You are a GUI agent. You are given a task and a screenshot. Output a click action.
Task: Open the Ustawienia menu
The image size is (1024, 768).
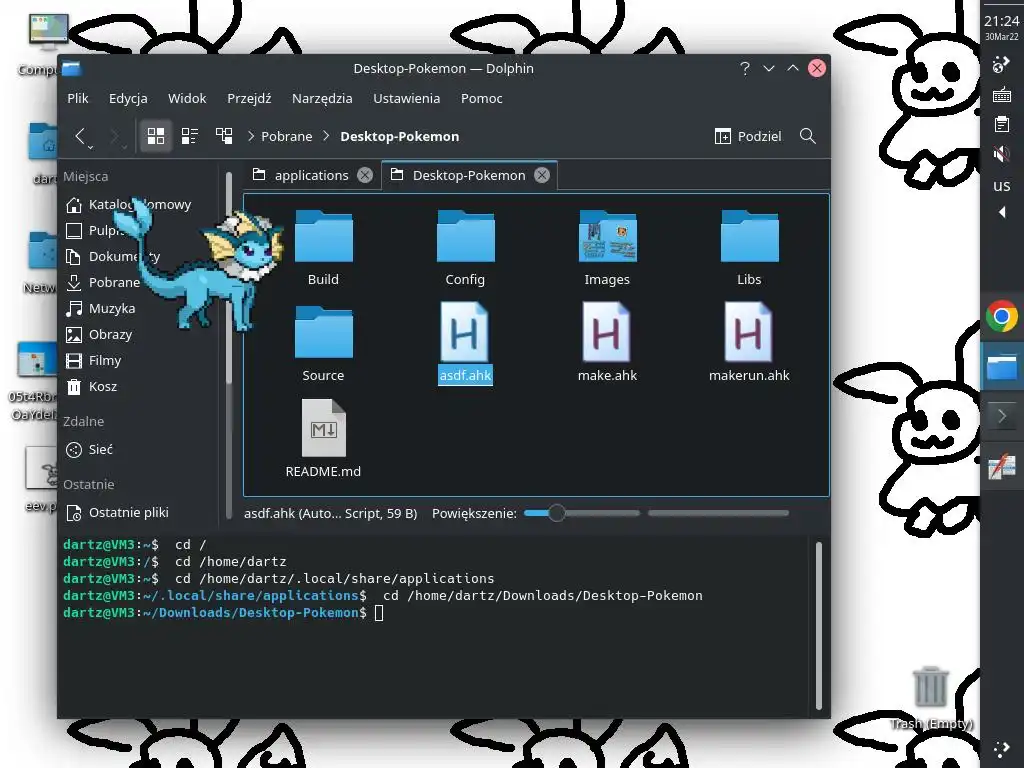[406, 98]
